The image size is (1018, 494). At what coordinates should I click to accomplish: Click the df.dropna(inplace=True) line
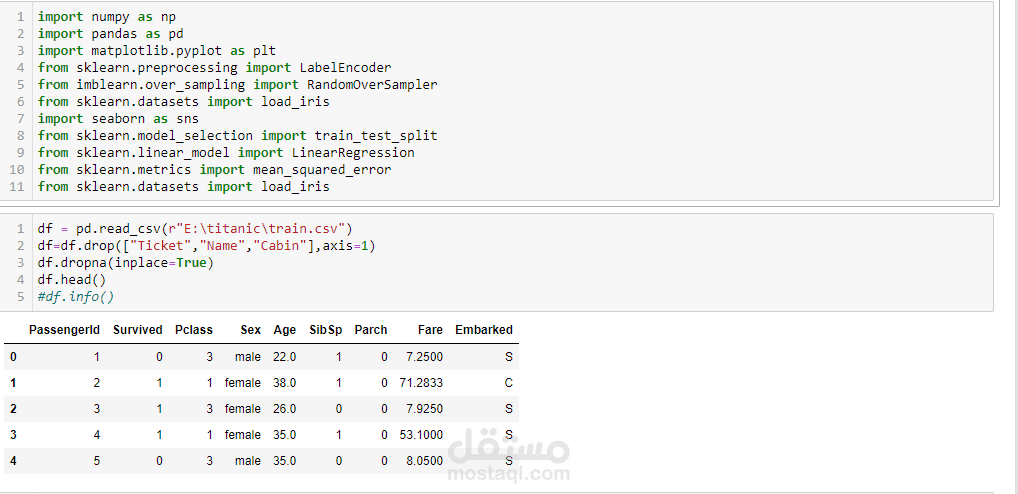126,263
